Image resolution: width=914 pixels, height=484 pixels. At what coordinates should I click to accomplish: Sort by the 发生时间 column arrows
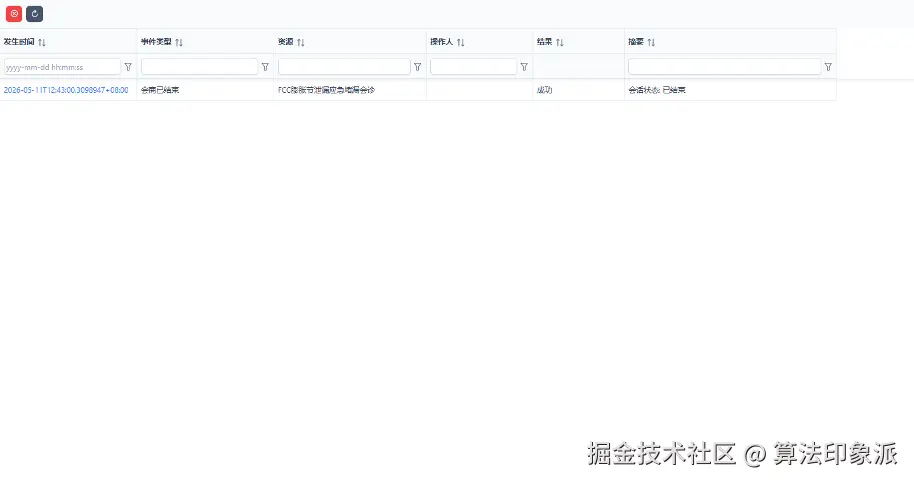click(x=41, y=42)
